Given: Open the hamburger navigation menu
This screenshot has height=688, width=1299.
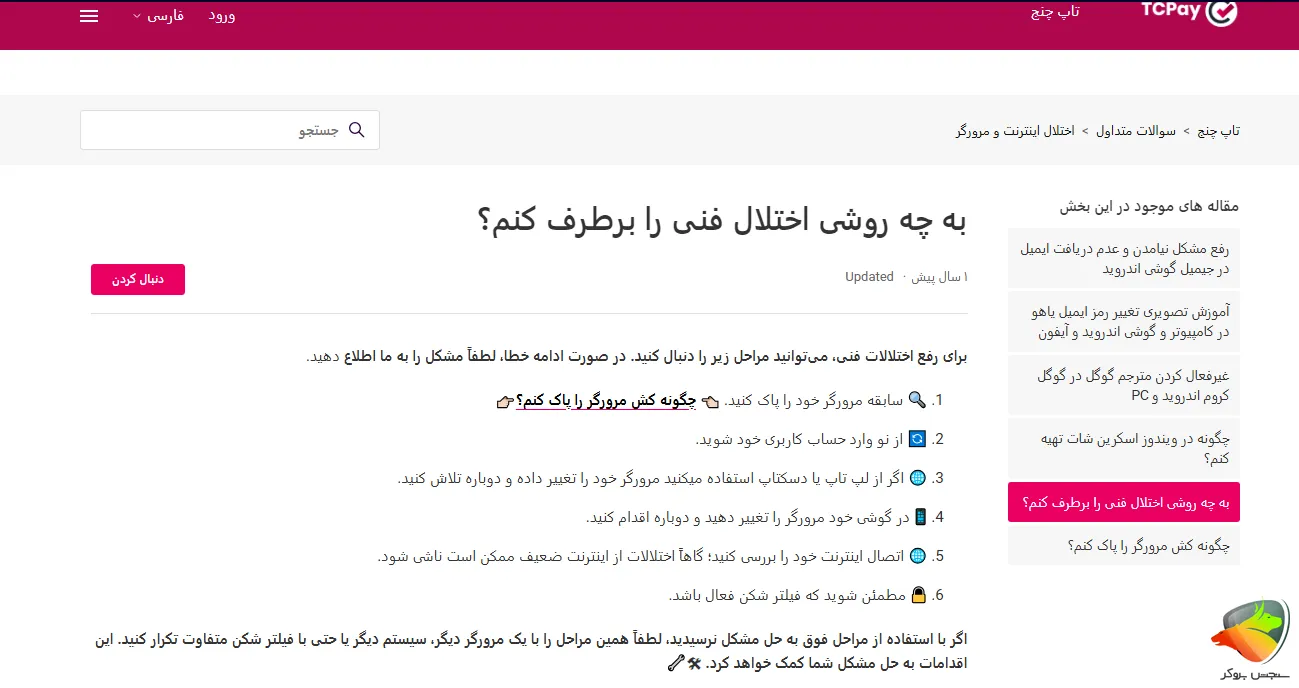Looking at the screenshot, I should pyautogui.click(x=88, y=16).
